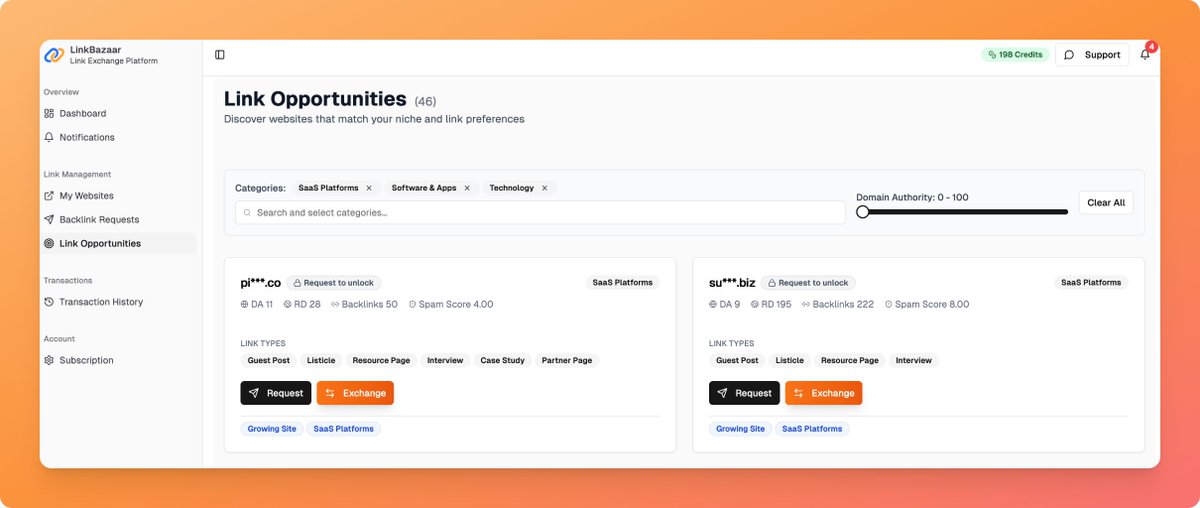Click the Case Study link type tag
1200x508 pixels.
(502, 360)
